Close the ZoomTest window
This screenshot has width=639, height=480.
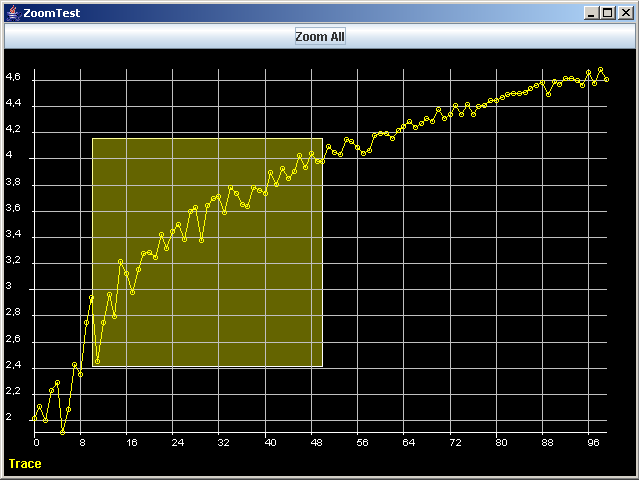pyautogui.click(x=626, y=12)
